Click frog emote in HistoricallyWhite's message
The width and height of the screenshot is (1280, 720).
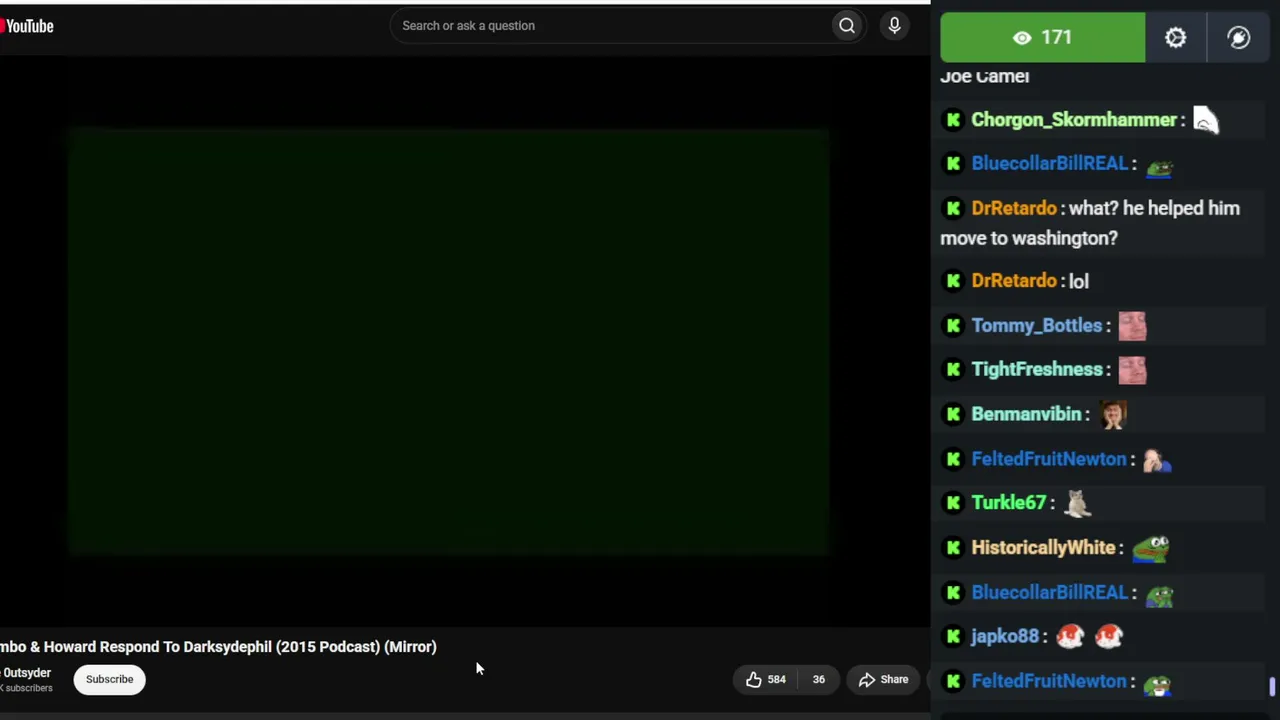coord(1151,548)
